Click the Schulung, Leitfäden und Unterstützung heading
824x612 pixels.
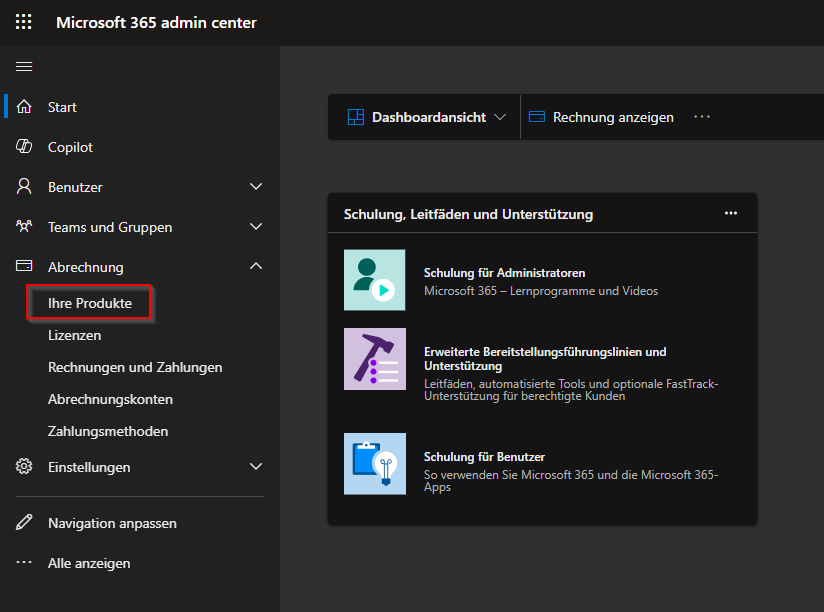coord(468,214)
